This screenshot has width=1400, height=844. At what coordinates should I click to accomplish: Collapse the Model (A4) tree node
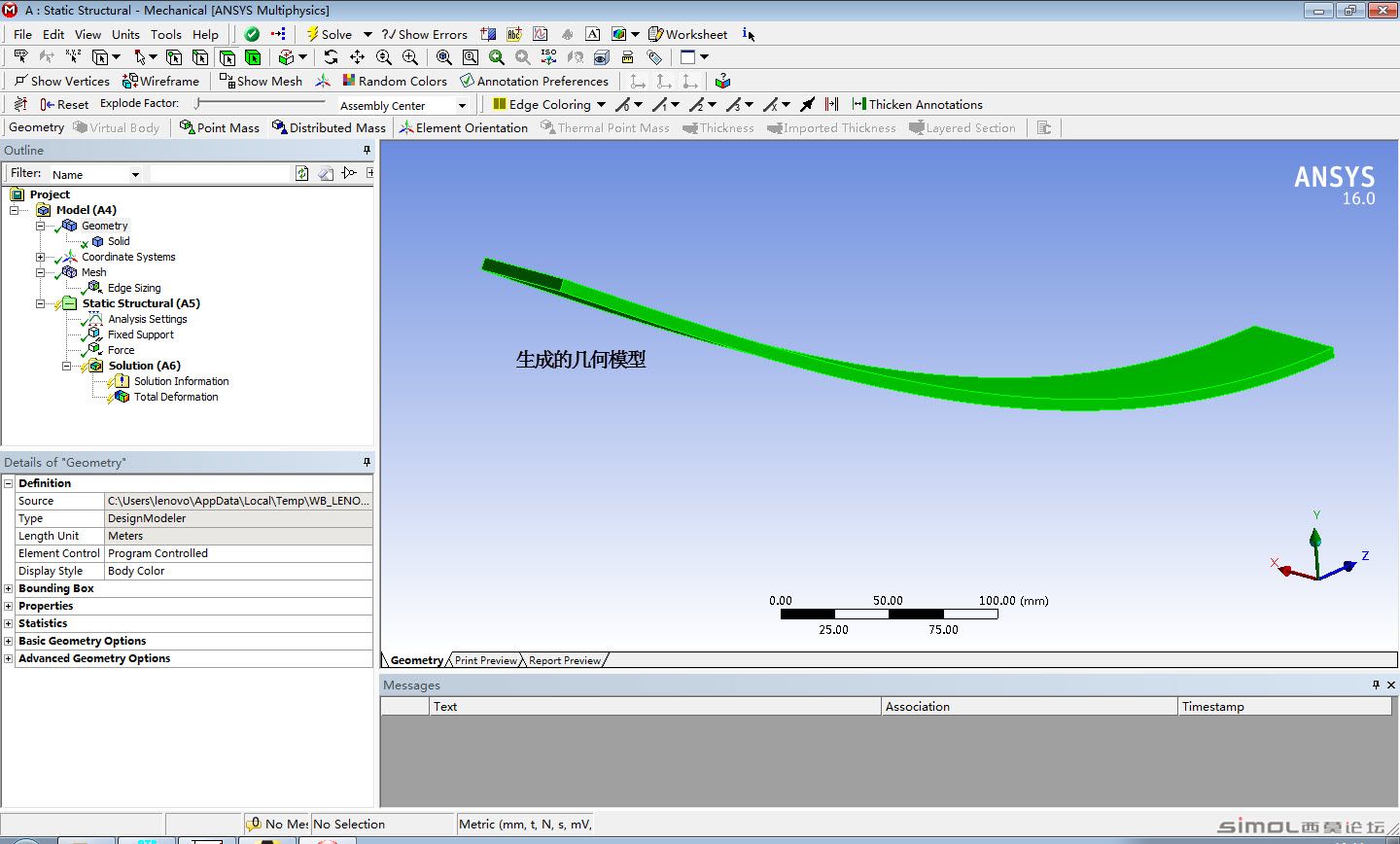click(x=14, y=210)
